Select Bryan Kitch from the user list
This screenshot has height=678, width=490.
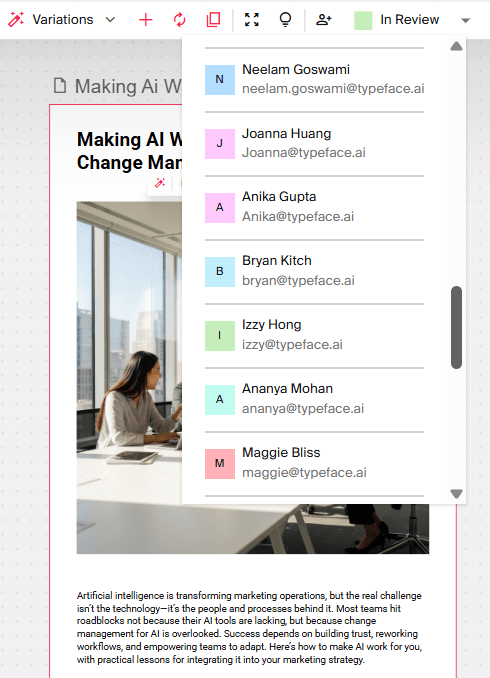(x=314, y=272)
